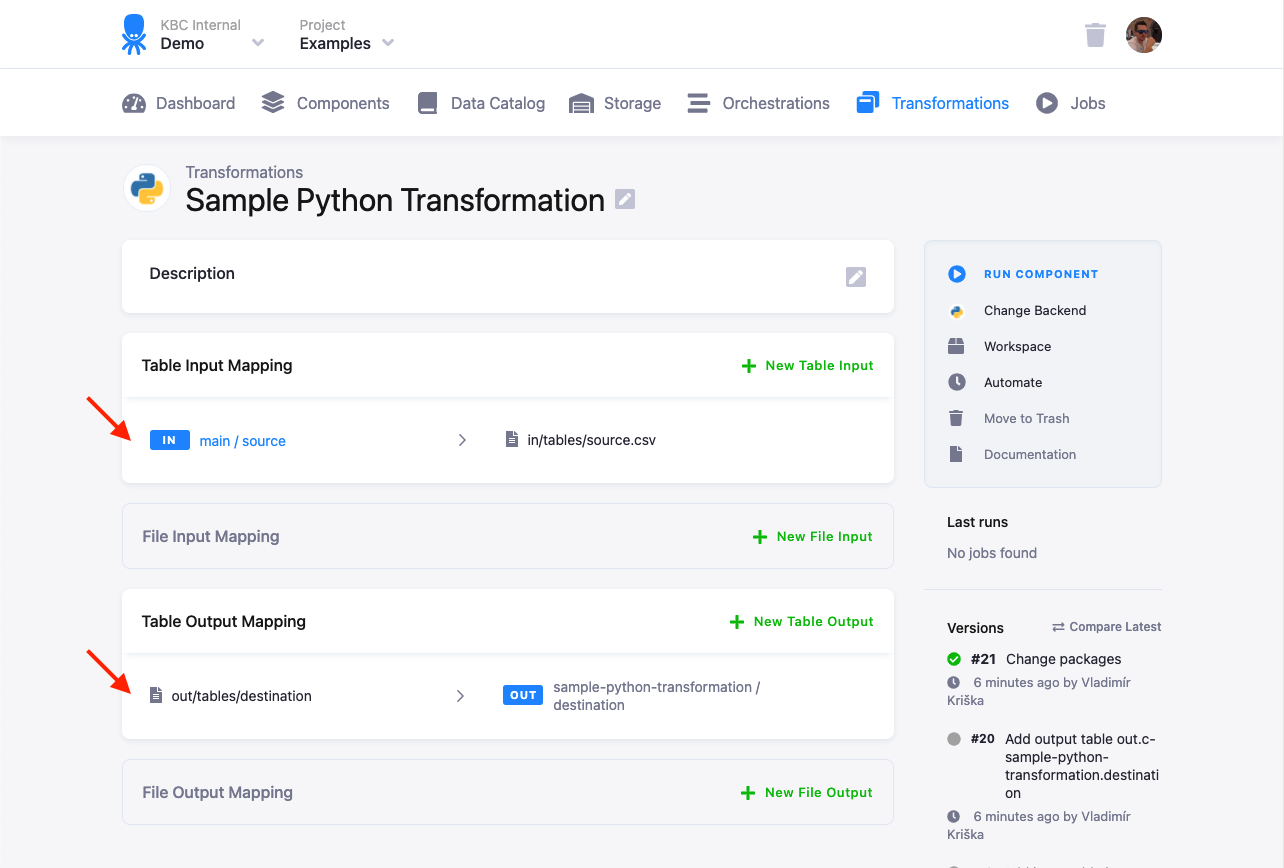Click the trash bin icon in header
The width and height of the screenshot is (1284, 868).
click(1095, 35)
